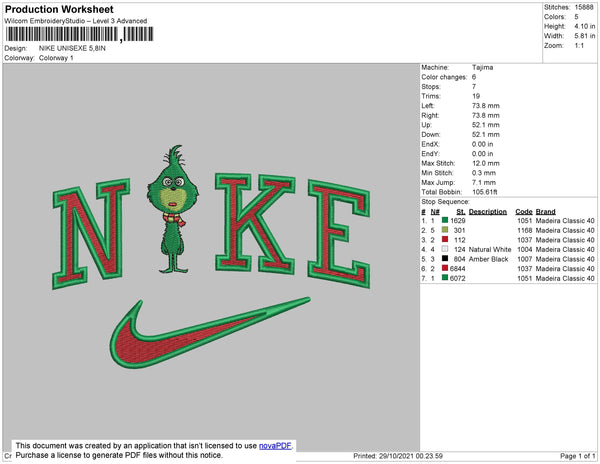The width and height of the screenshot is (600, 464).
Task: Click the design name 'NIKE UNISEXE 5,8IN'
Action: point(72,48)
